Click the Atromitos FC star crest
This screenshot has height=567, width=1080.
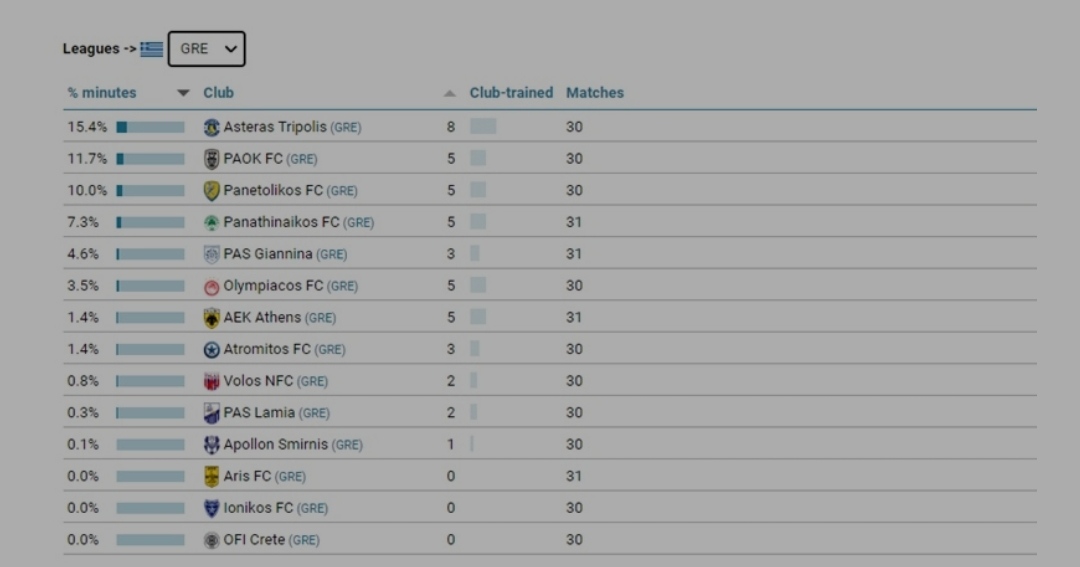pos(211,349)
